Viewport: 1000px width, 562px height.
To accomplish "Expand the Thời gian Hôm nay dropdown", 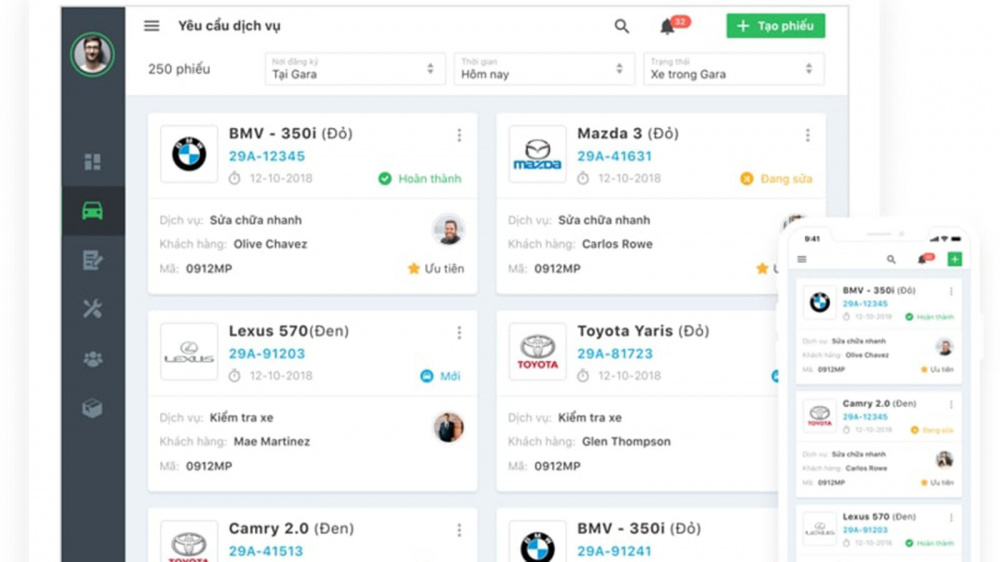I will (543, 69).
